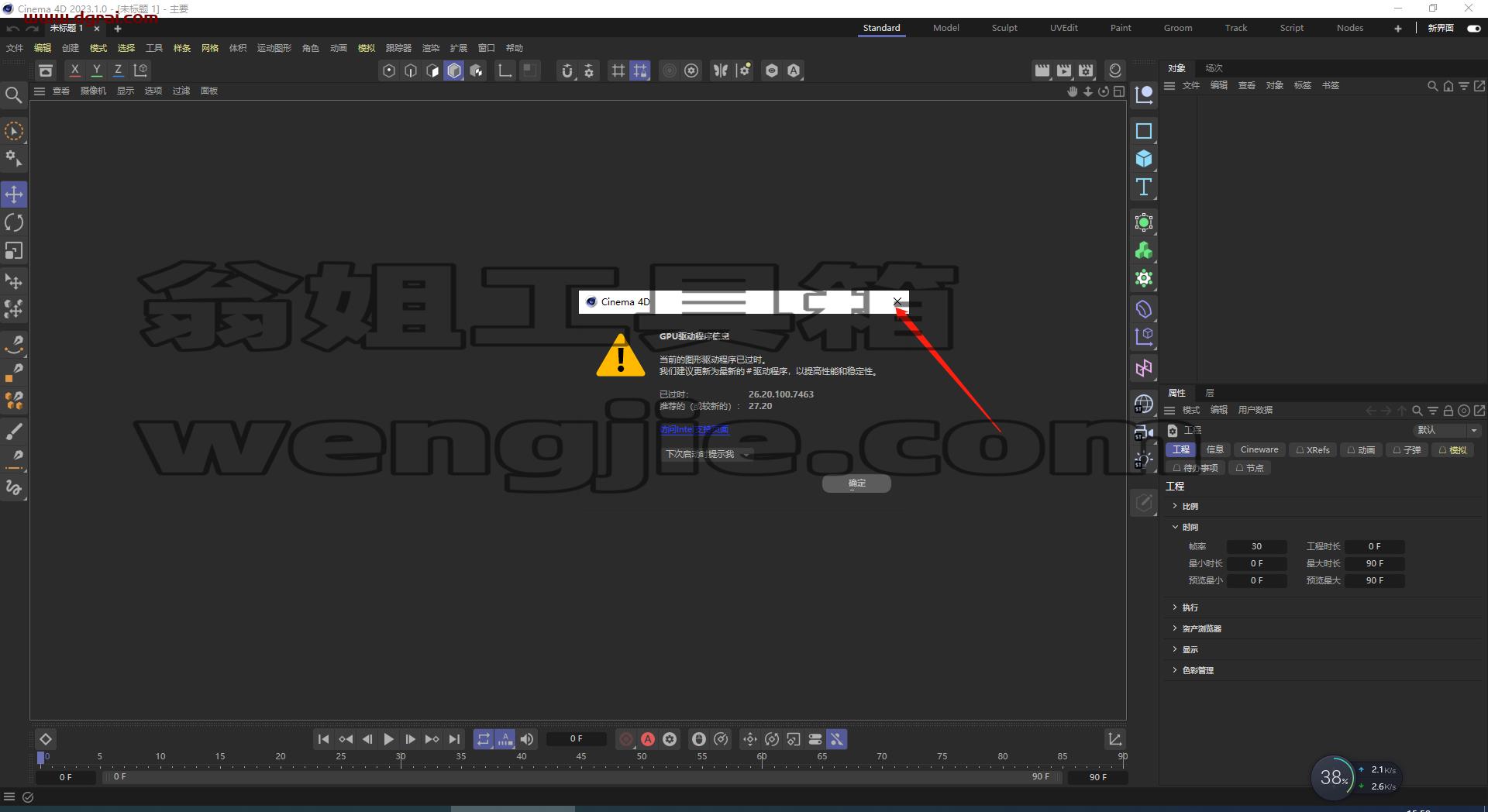Screen dimensions: 1488x812
Task: Choose the Brush paint tool
Action: (x=14, y=431)
